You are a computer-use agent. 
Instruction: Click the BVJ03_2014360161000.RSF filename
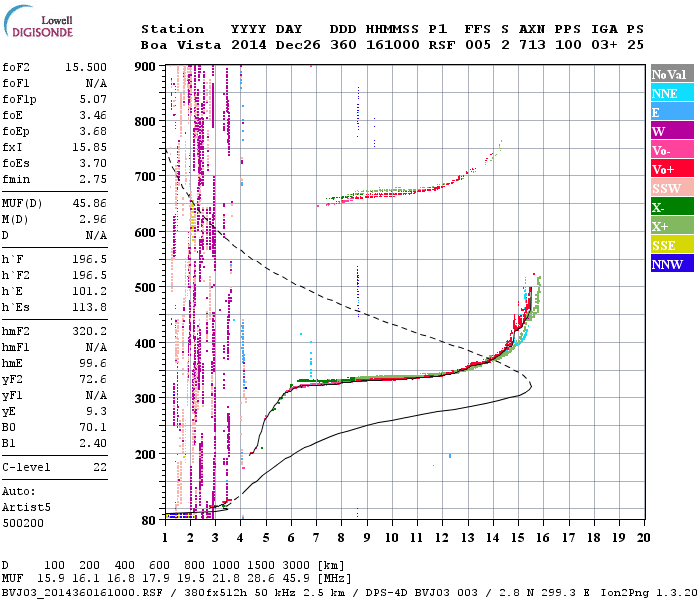pyautogui.click(x=82, y=593)
